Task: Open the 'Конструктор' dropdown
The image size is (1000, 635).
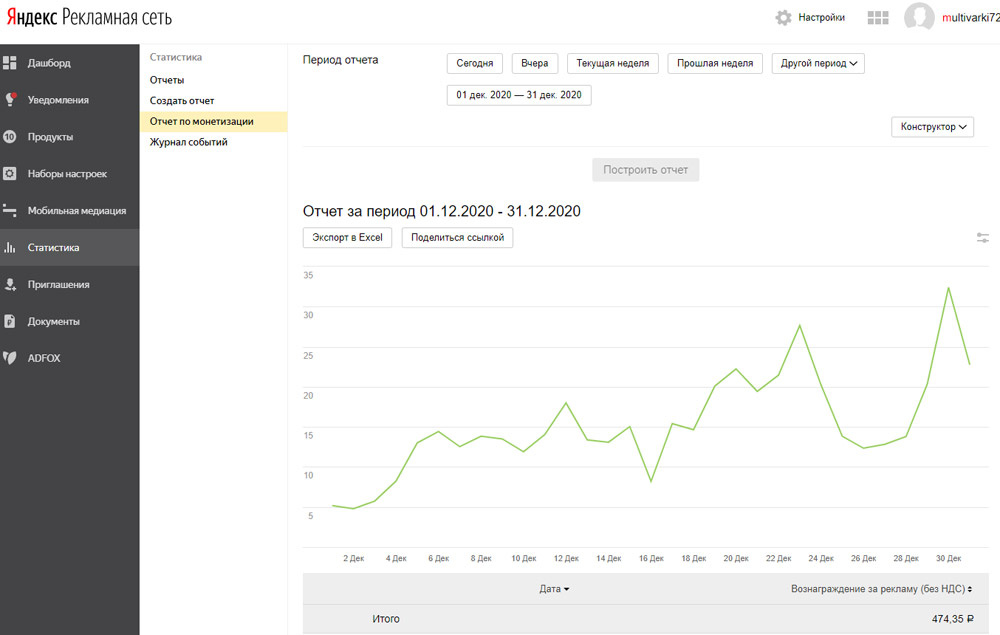Action: point(932,127)
